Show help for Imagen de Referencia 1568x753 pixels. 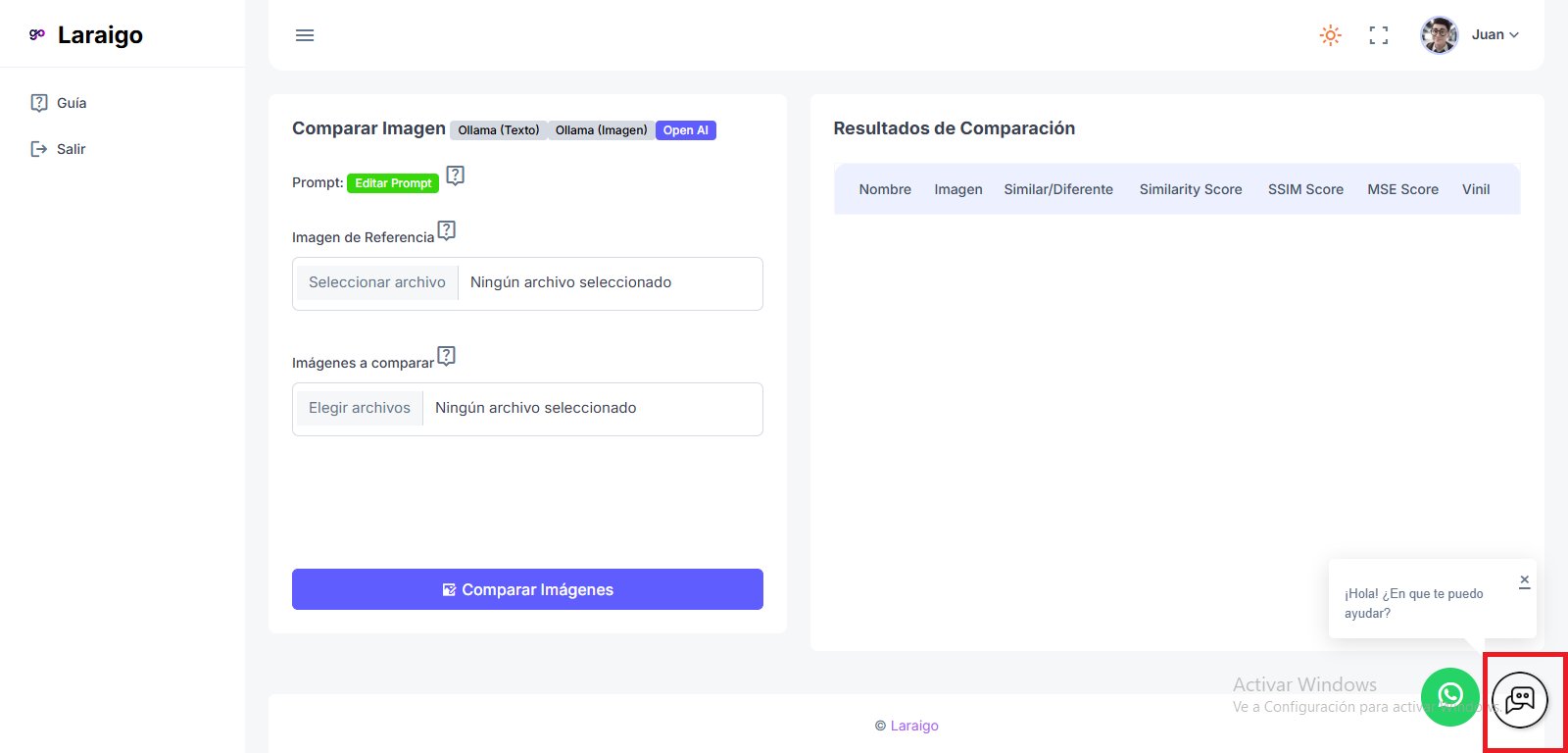(447, 230)
